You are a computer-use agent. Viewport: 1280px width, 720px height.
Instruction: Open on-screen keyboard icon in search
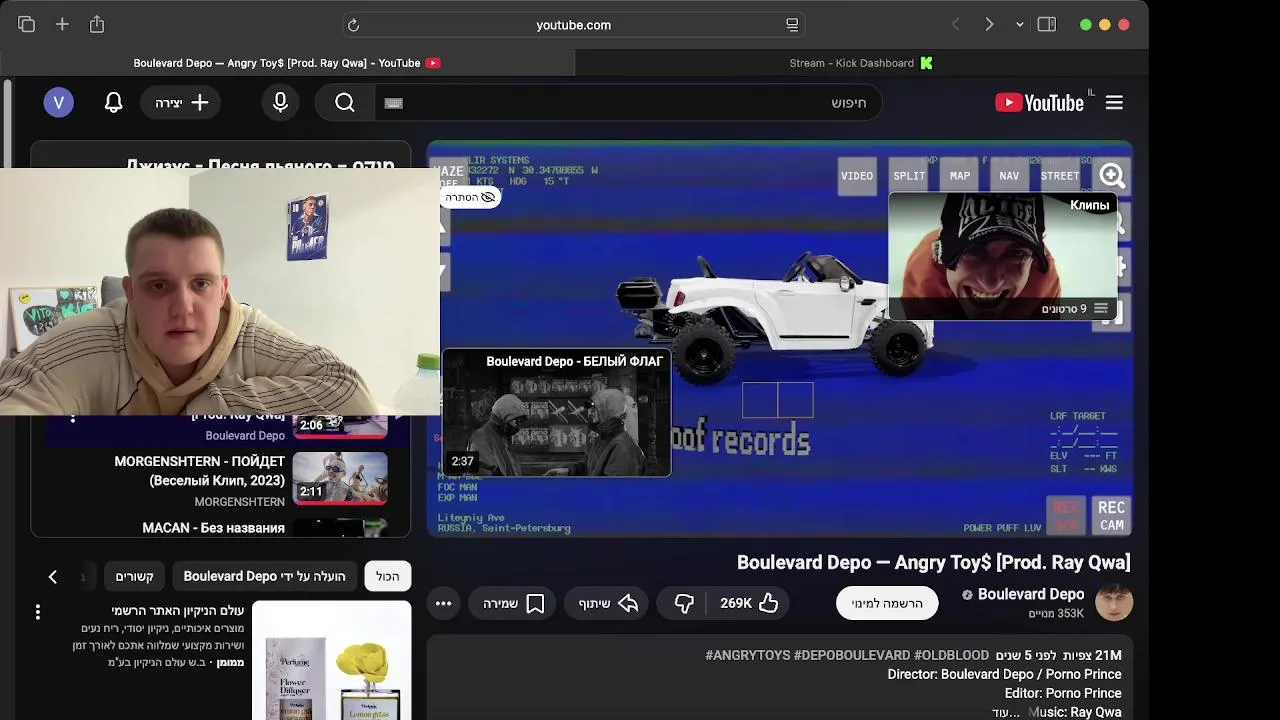(x=393, y=103)
